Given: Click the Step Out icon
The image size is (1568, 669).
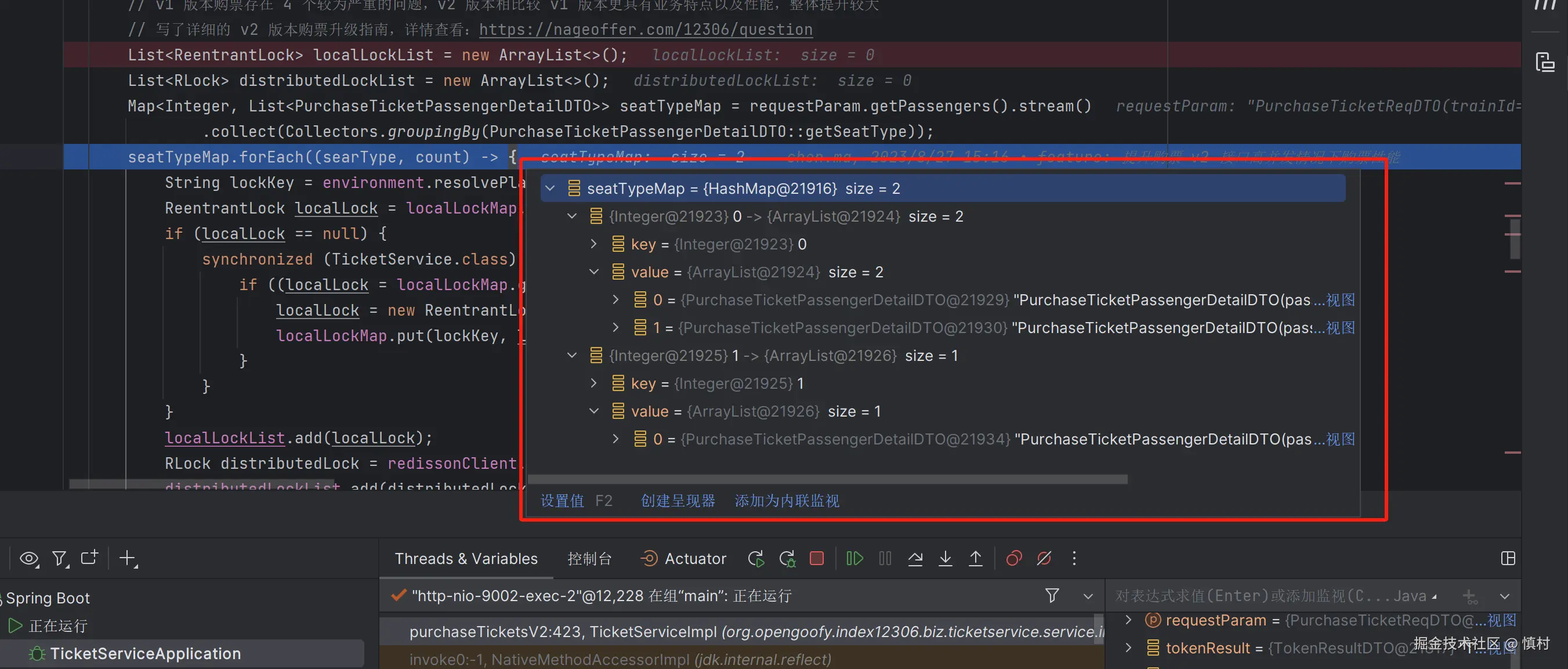Looking at the screenshot, I should click(975, 558).
